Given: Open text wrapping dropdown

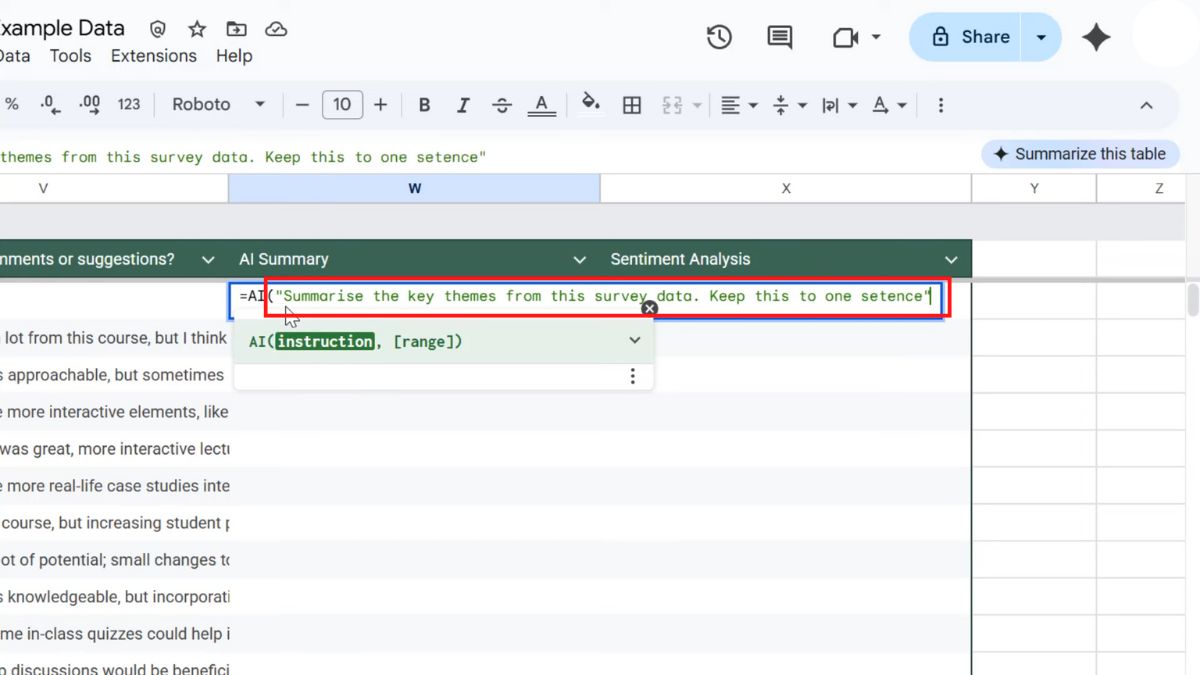Looking at the screenshot, I should (838, 105).
